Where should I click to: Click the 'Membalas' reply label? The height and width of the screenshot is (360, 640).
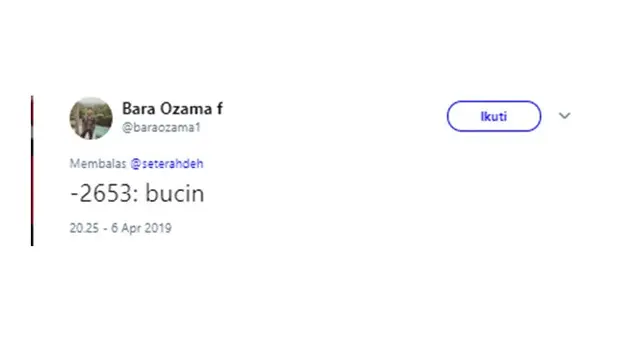98,164
